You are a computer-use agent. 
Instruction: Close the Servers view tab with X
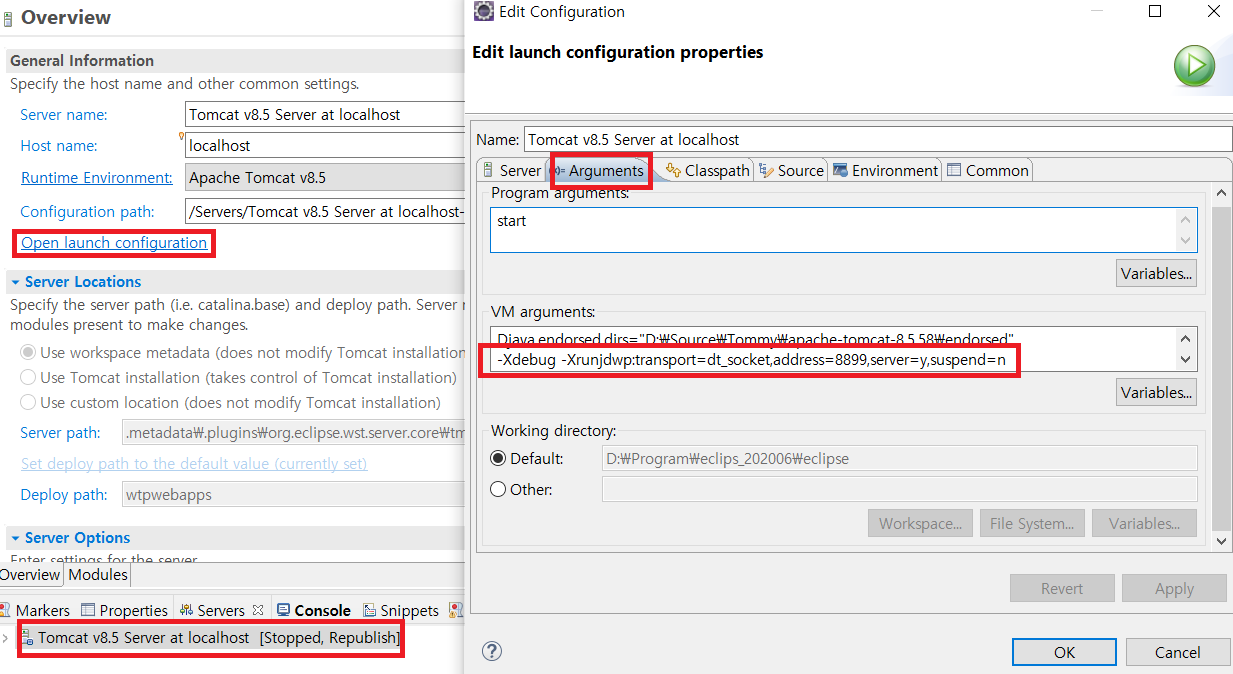pyautogui.click(x=257, y=609)
